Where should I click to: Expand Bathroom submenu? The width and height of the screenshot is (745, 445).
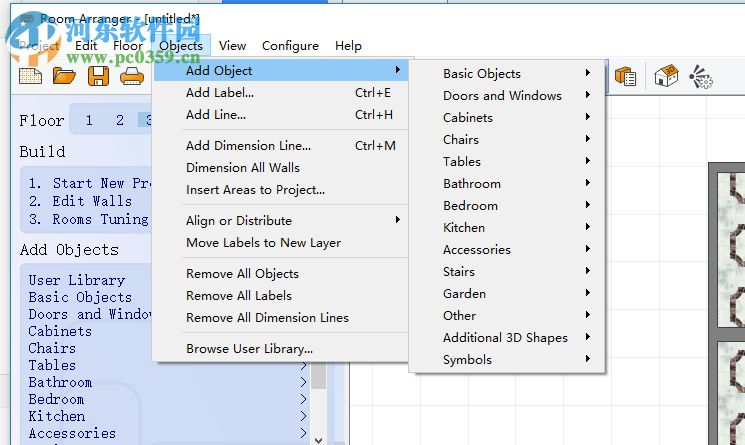coord(507,183)
